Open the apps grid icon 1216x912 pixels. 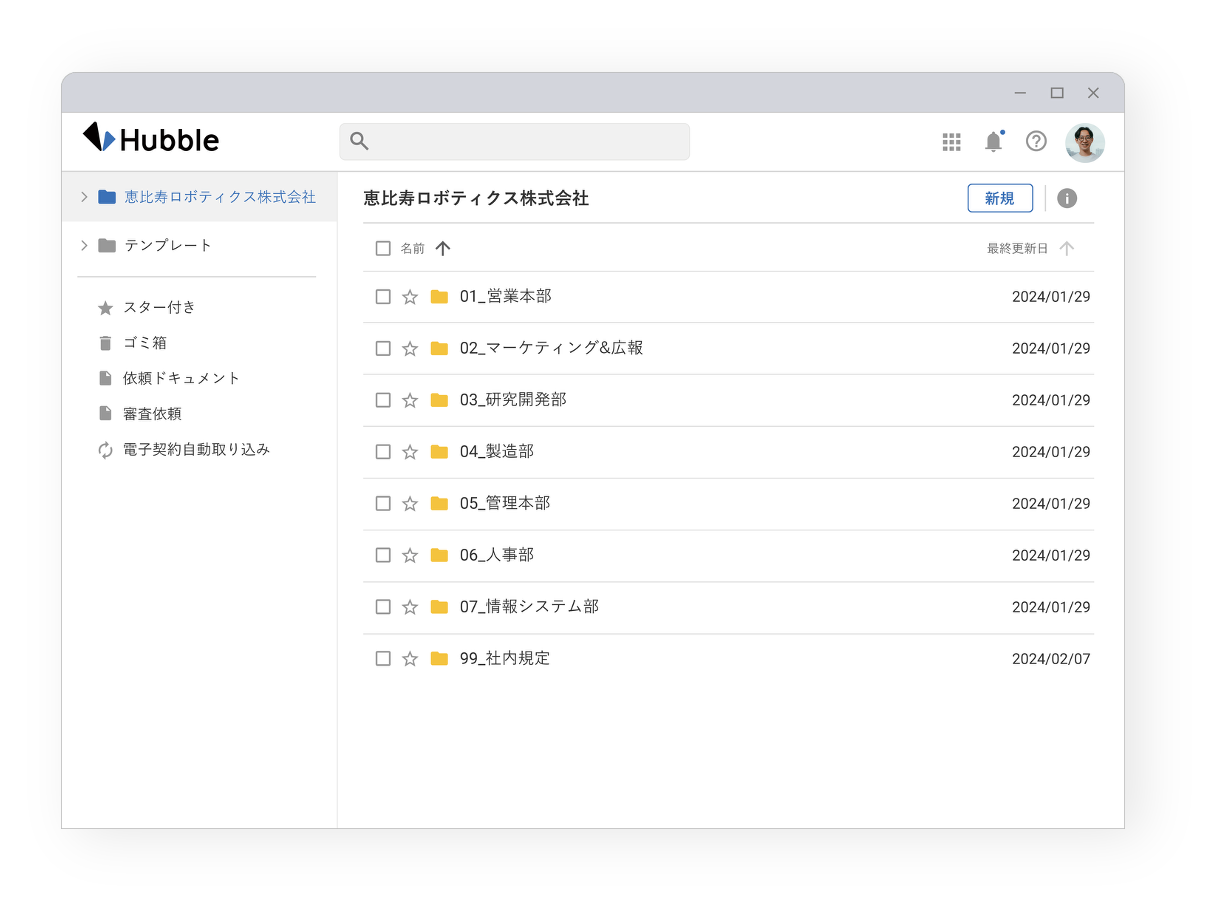coord(951,141)
